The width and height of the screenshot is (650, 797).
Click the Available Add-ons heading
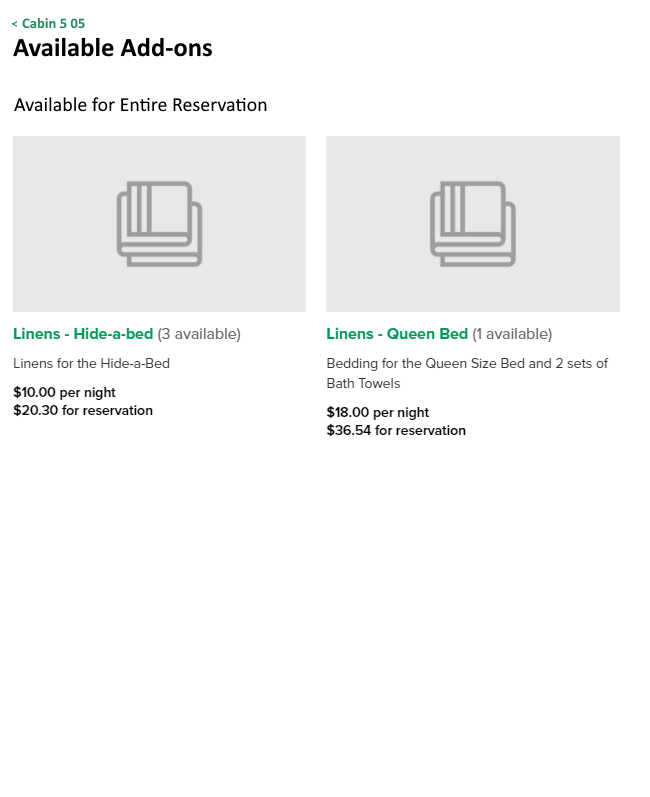coord(113,48)
